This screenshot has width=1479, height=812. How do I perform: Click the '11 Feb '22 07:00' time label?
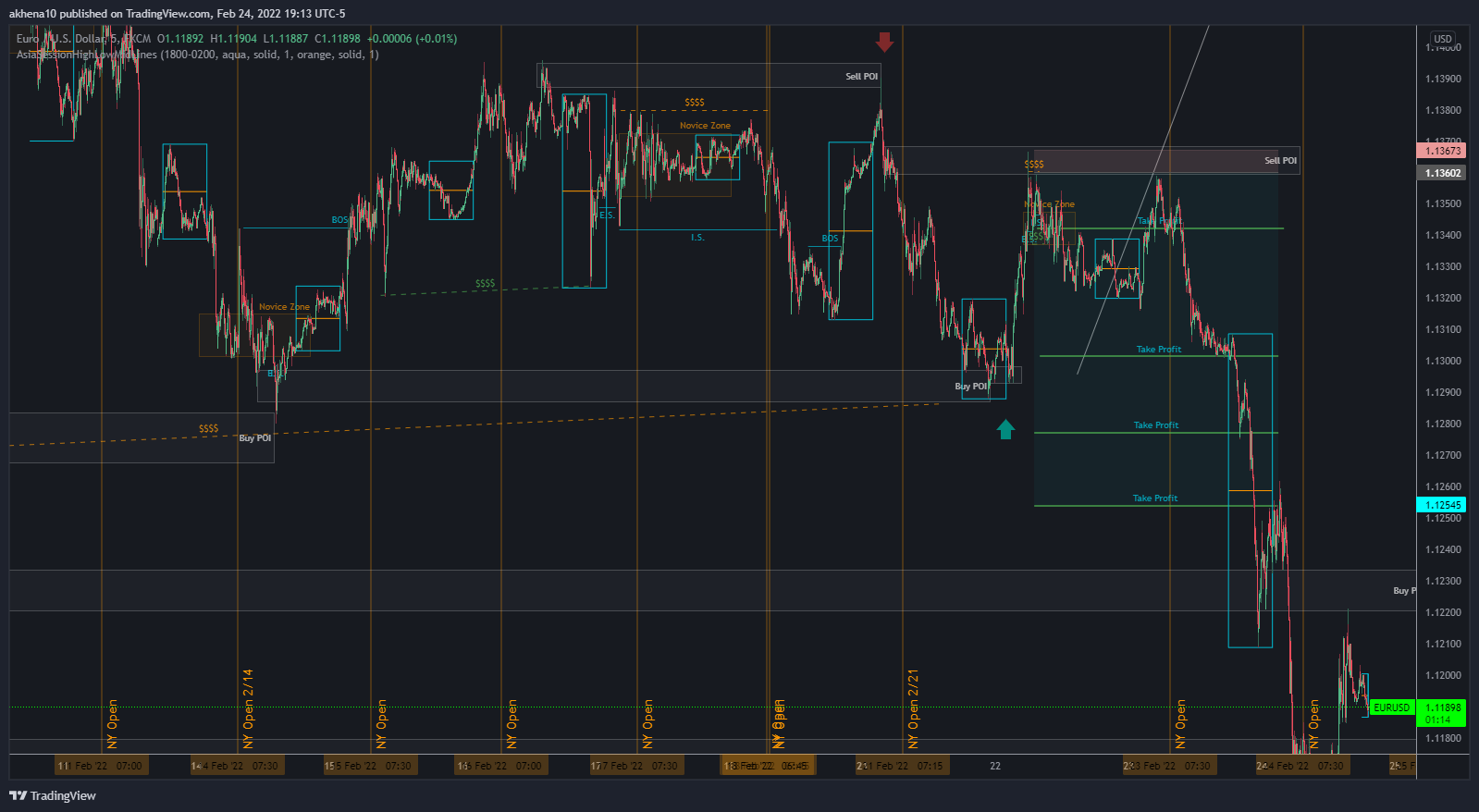tap(100, 766)
